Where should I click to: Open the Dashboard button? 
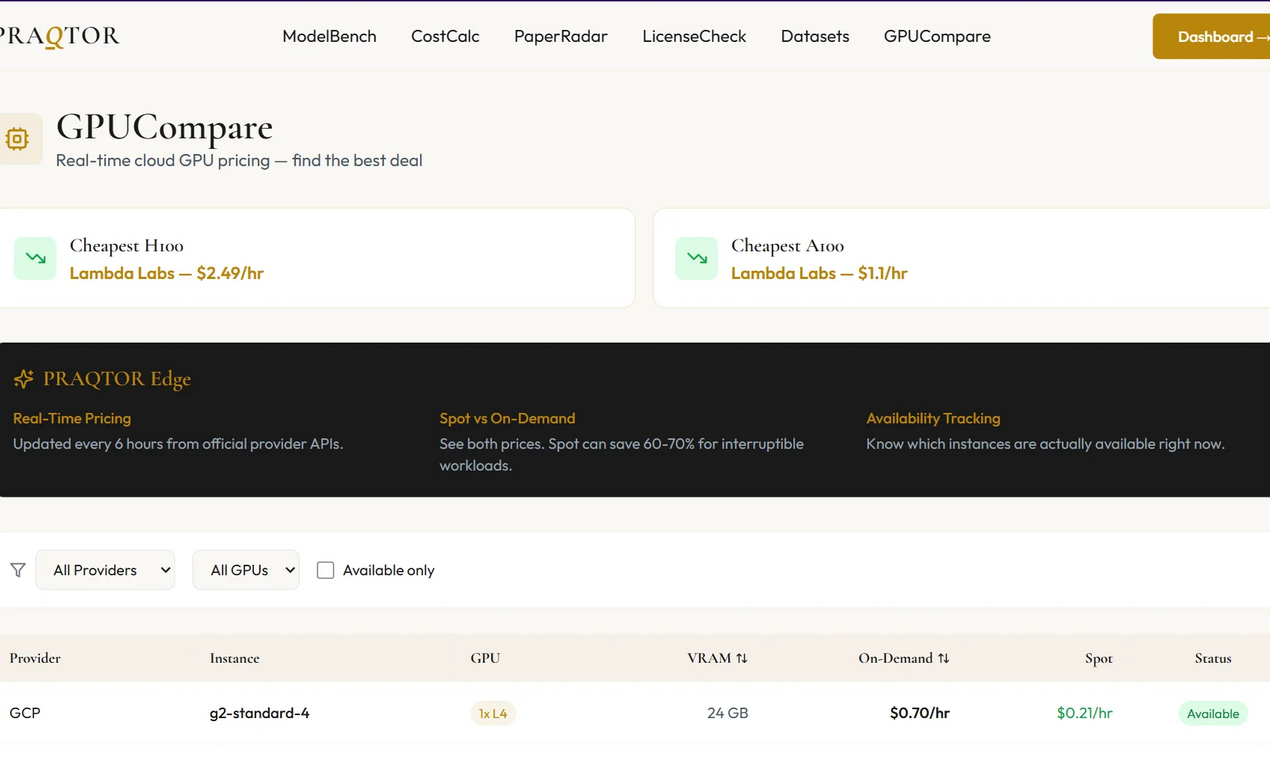[x=1212, y=36]
